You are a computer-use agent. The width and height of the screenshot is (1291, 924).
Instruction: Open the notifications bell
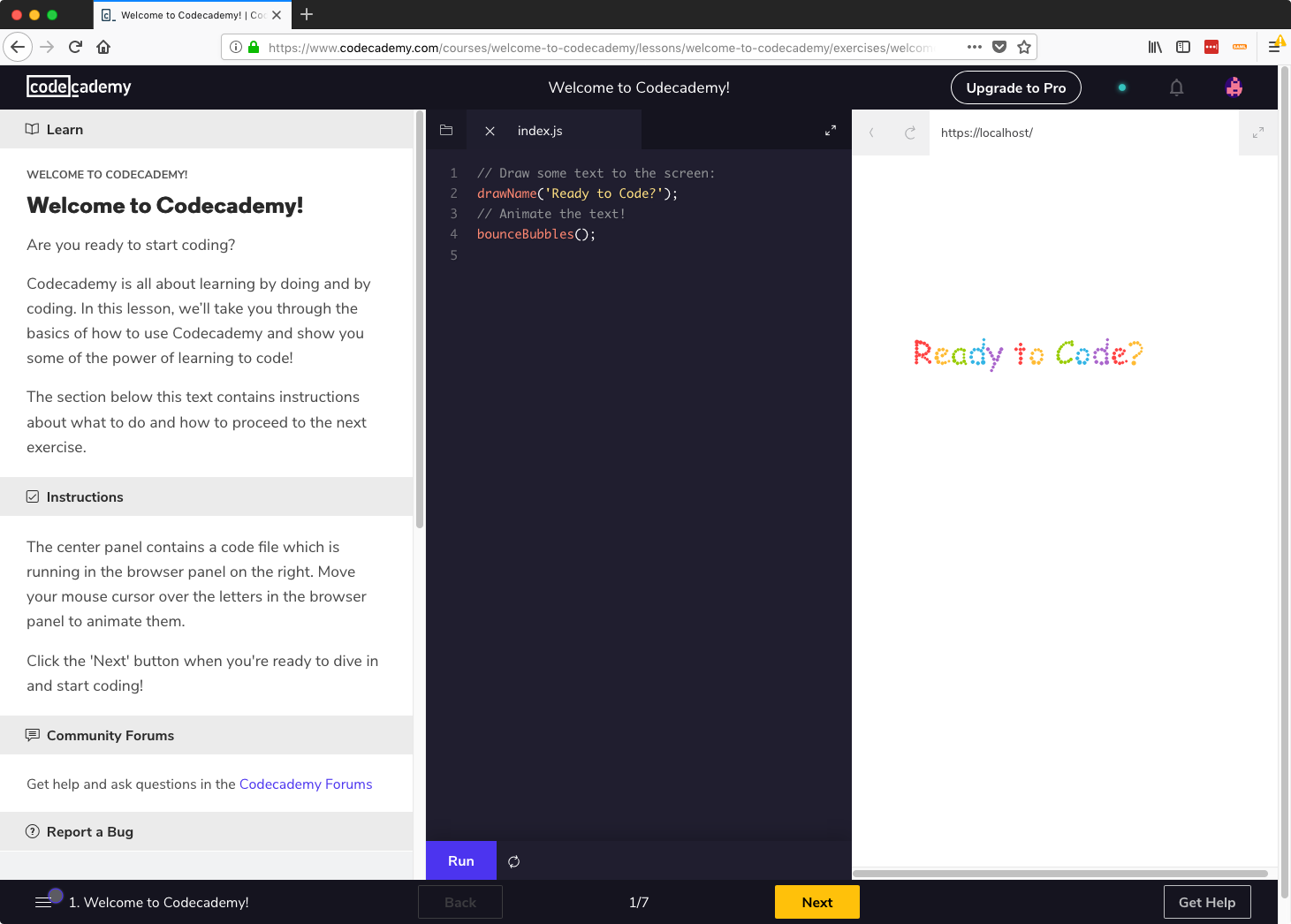[1176, 87]
